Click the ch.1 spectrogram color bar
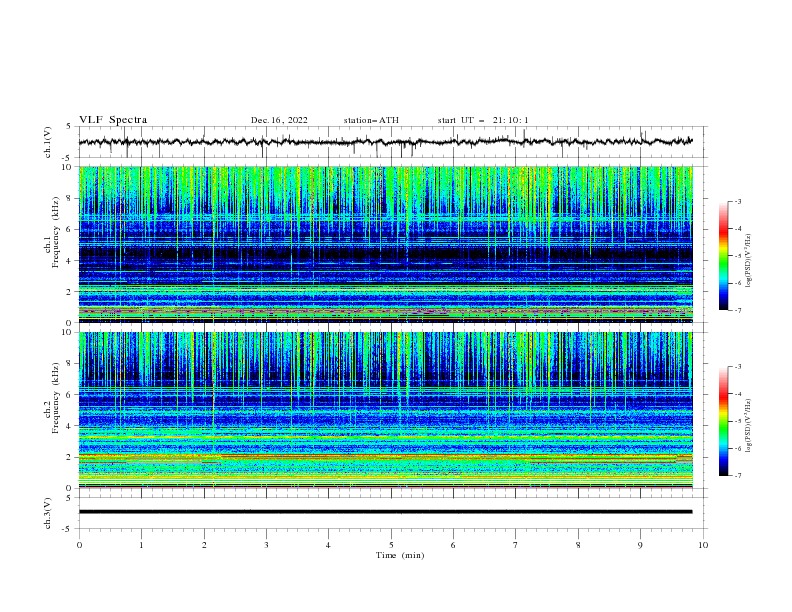The image size is (792, 612). [723, 256]
